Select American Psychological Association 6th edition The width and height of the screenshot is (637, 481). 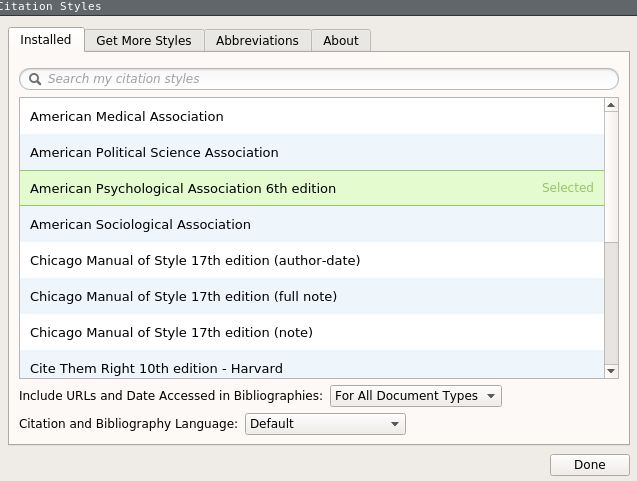tap(312, 188)
